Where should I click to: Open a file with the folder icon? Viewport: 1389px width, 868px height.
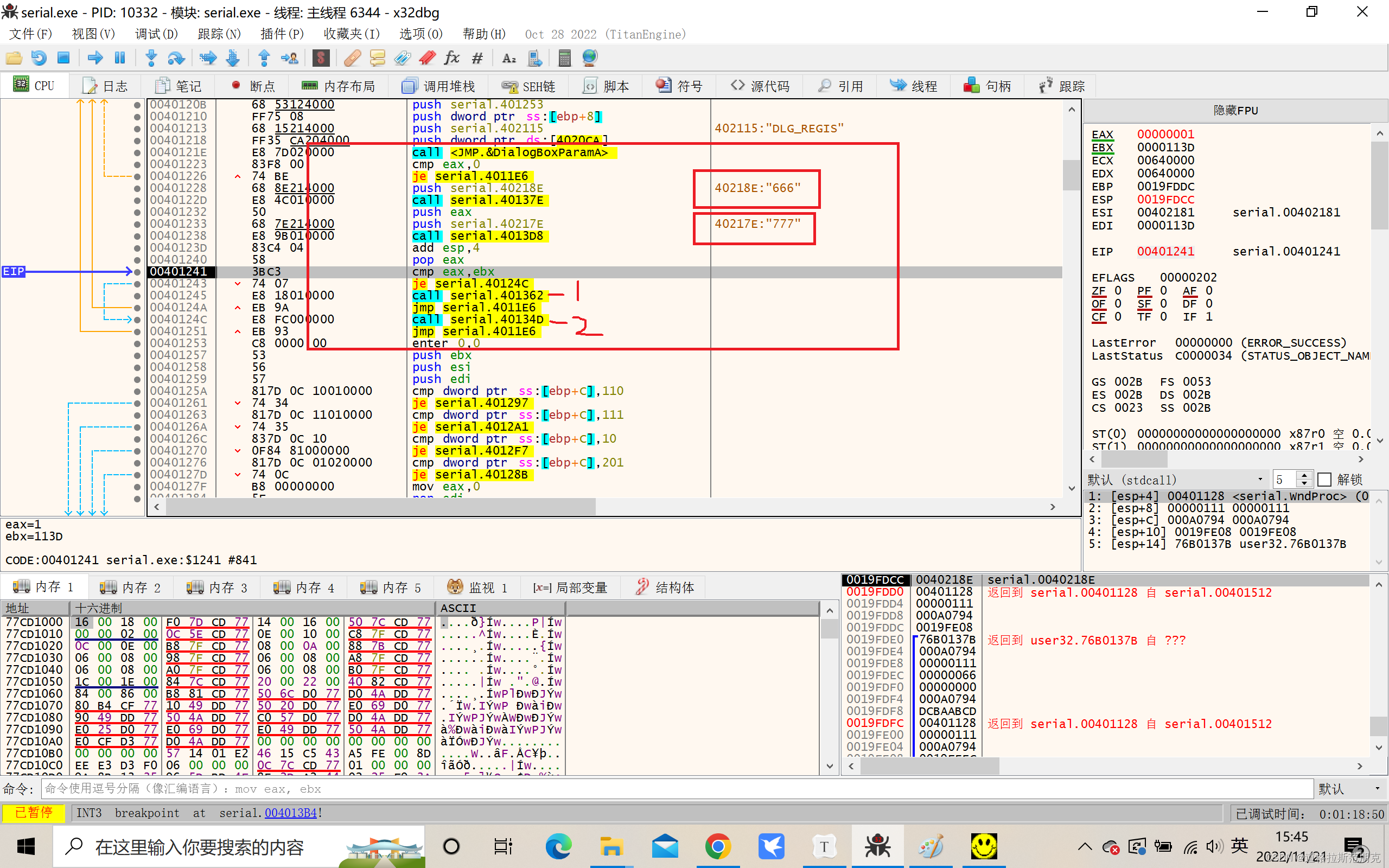pyautogui.click(x=14, y=58)
